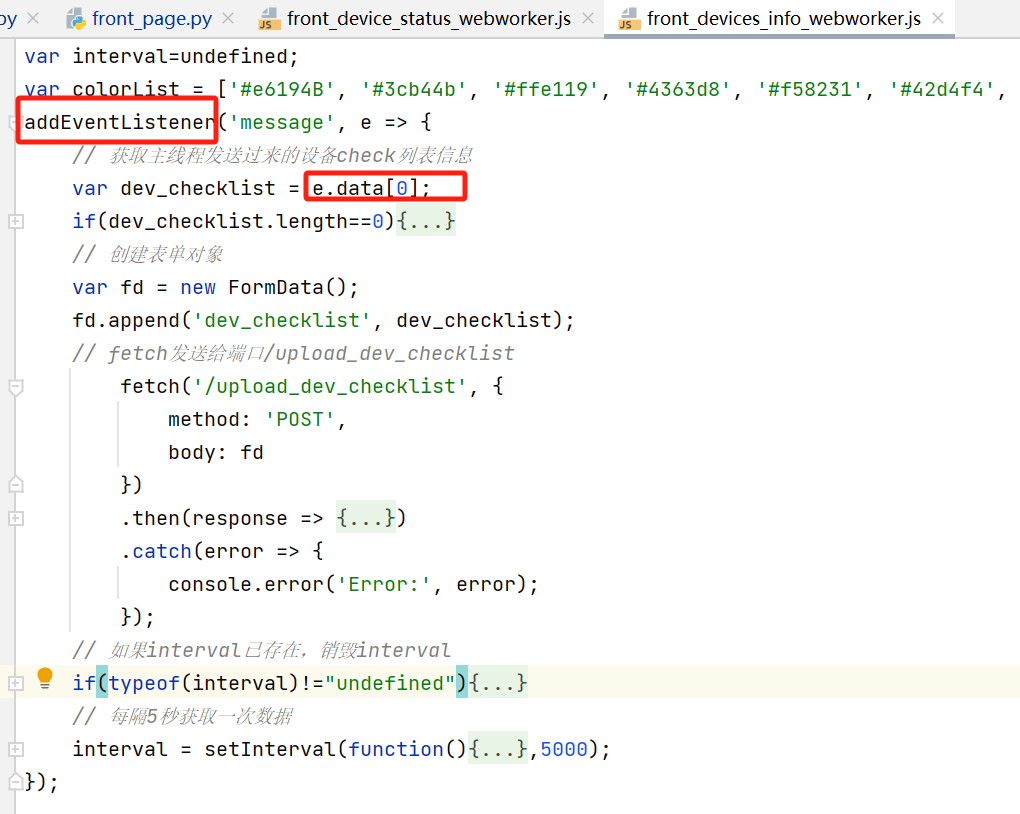Click JS file icon on front_devices_info_webworker.js tab
This screenshot has width=1020, height=814.
click(x=629, y=19)
